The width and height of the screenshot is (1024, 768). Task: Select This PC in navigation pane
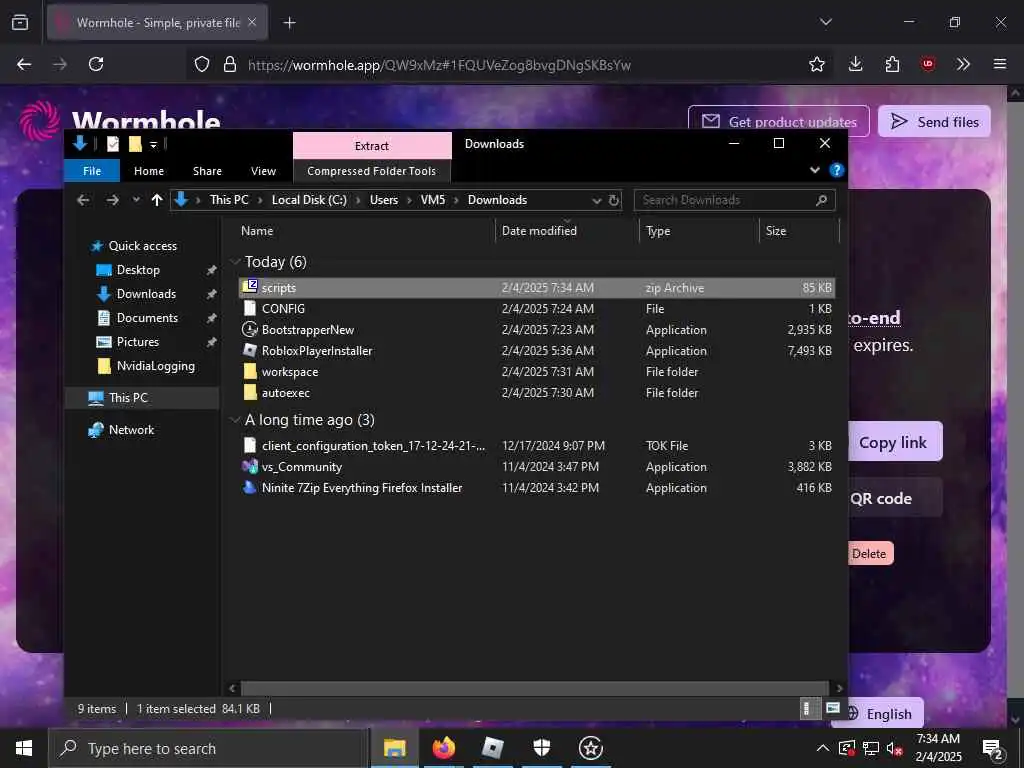click(x=128, y=398)
